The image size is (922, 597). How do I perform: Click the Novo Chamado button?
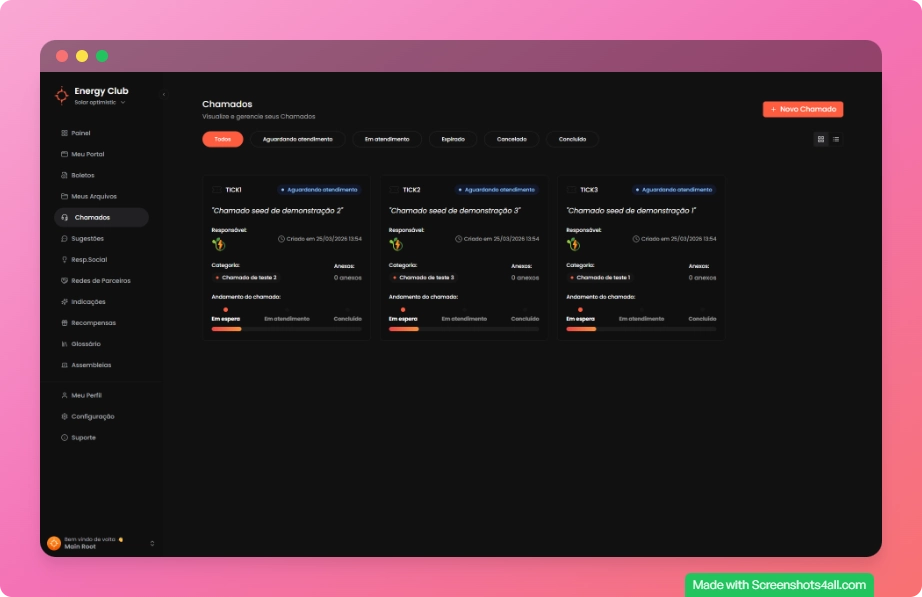coord(803,109)
